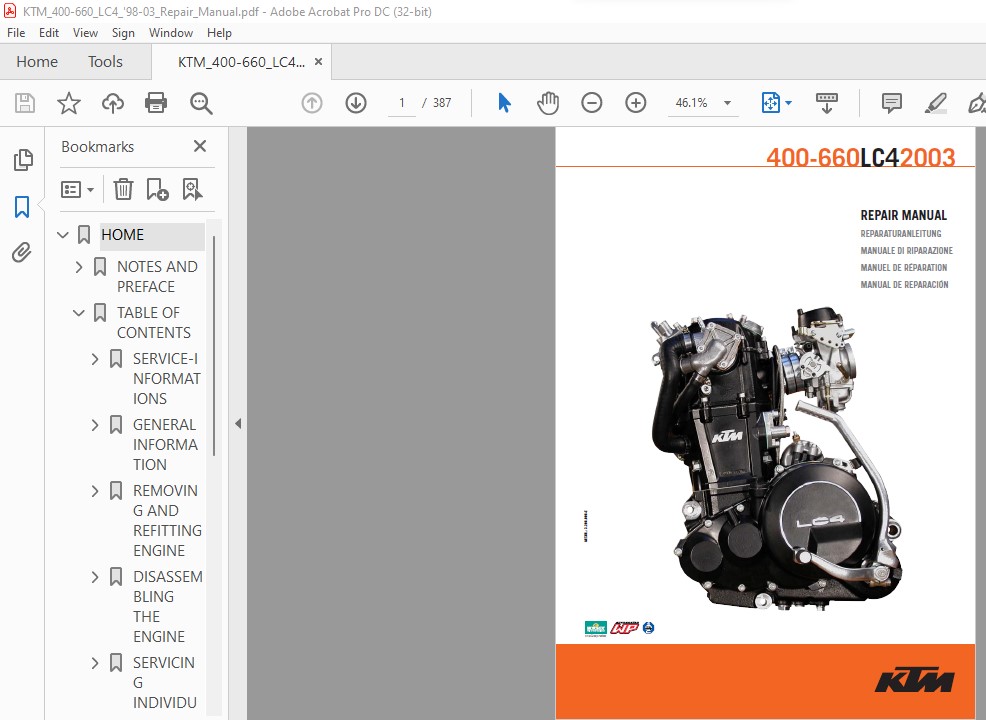Zoom in with plus icon
The height and width of the screenshot is (720, 986).
[636, 102]
